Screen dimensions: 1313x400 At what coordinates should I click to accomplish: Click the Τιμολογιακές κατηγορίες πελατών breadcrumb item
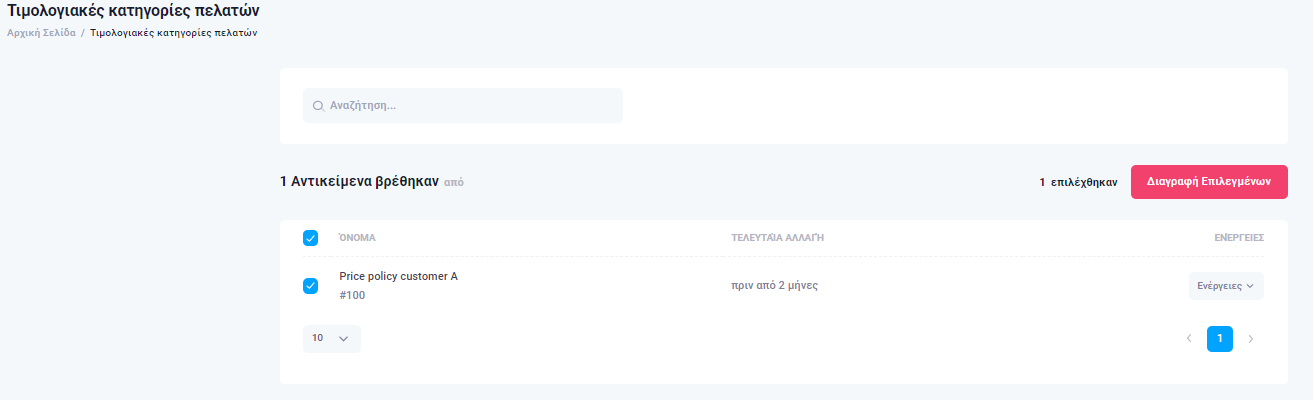point(174,32)
